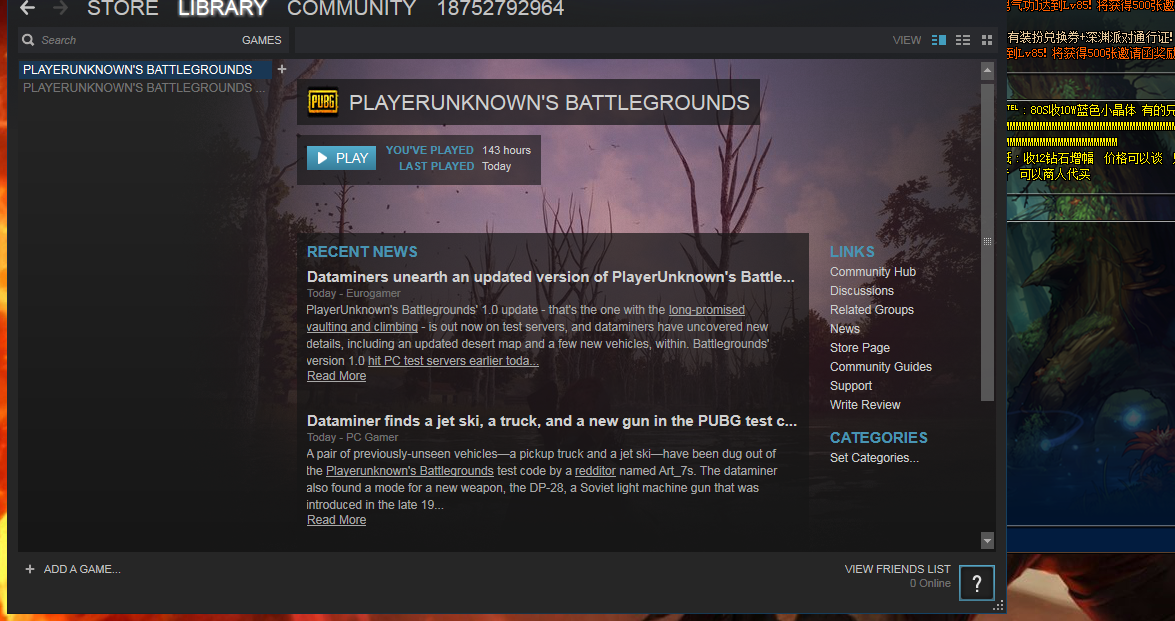Click the RECENT NEWS heading

pos(362,252)
